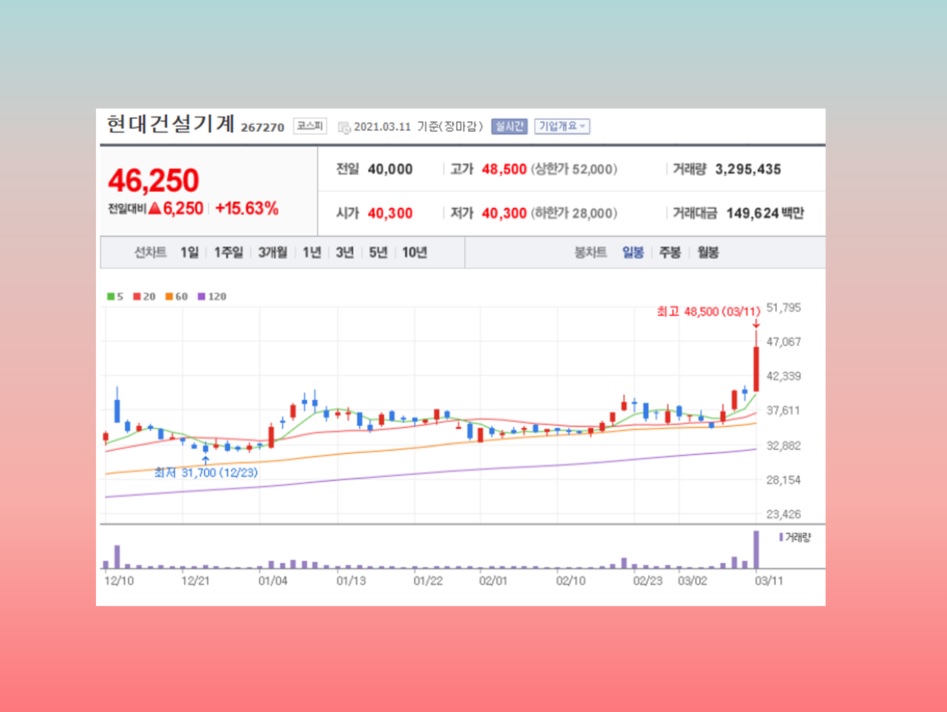
Task: Click the 하한가 28,000 text
Action: [x=574, y=213]
